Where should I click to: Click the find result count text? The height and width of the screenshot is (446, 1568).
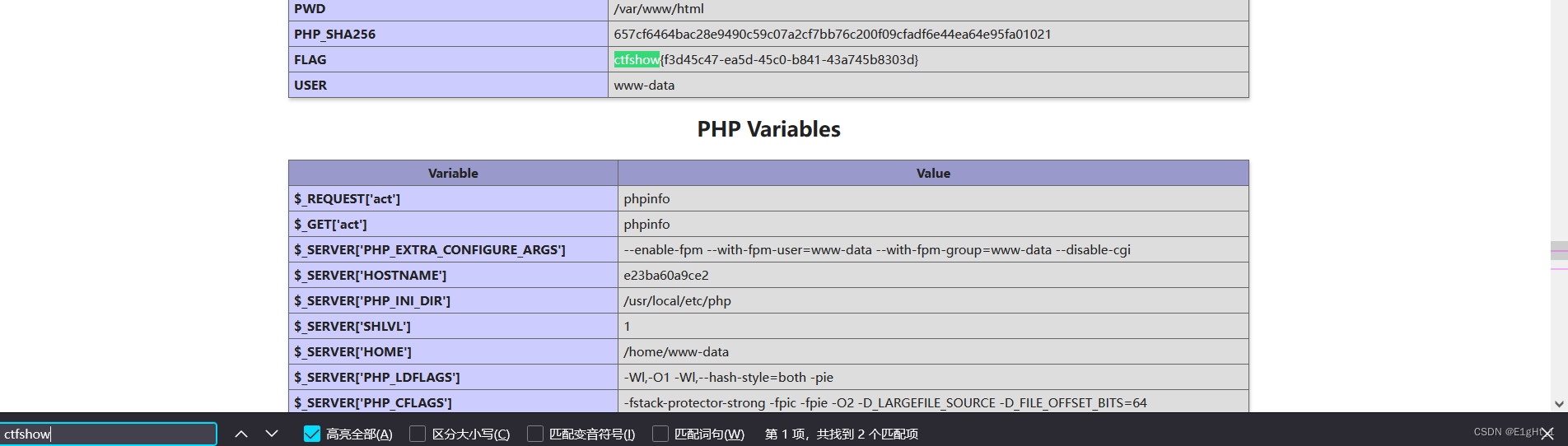click(842, 434)
